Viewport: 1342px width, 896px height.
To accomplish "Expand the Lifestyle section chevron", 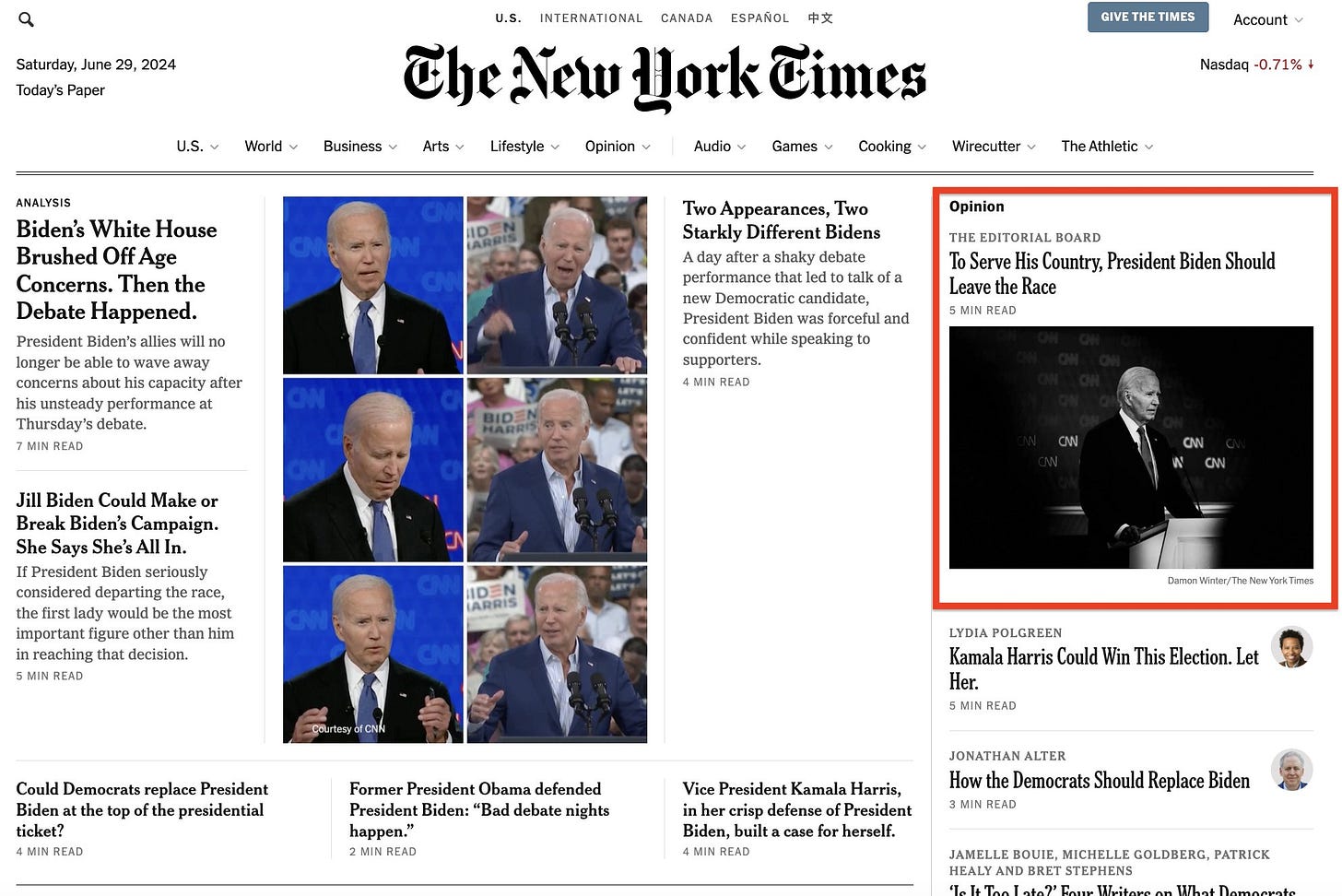I will pyautogui.click(x=555, y=147).
